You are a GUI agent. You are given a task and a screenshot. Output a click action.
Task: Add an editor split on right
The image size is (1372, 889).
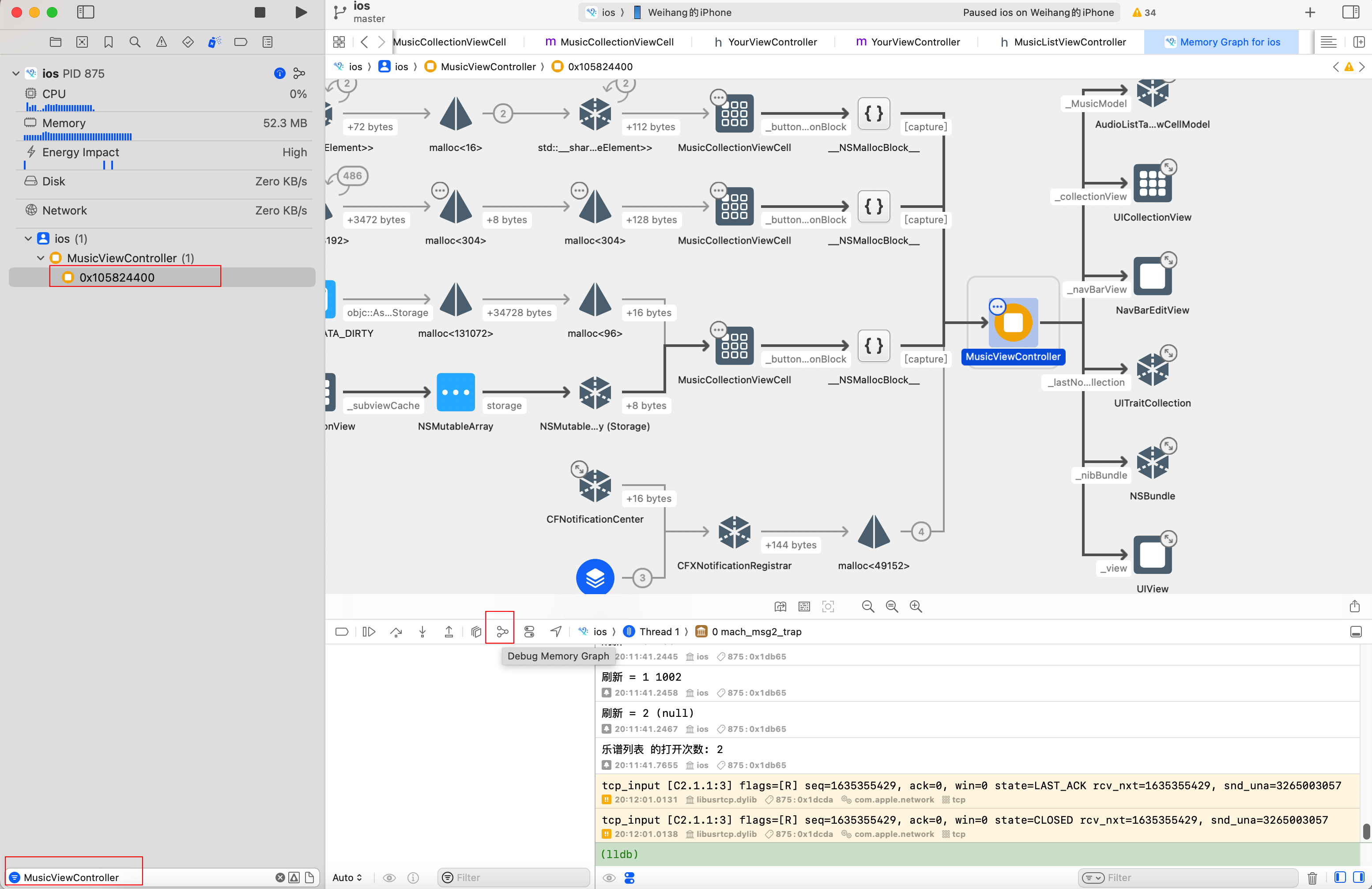pyautogui.click(x=1358, y=42)
